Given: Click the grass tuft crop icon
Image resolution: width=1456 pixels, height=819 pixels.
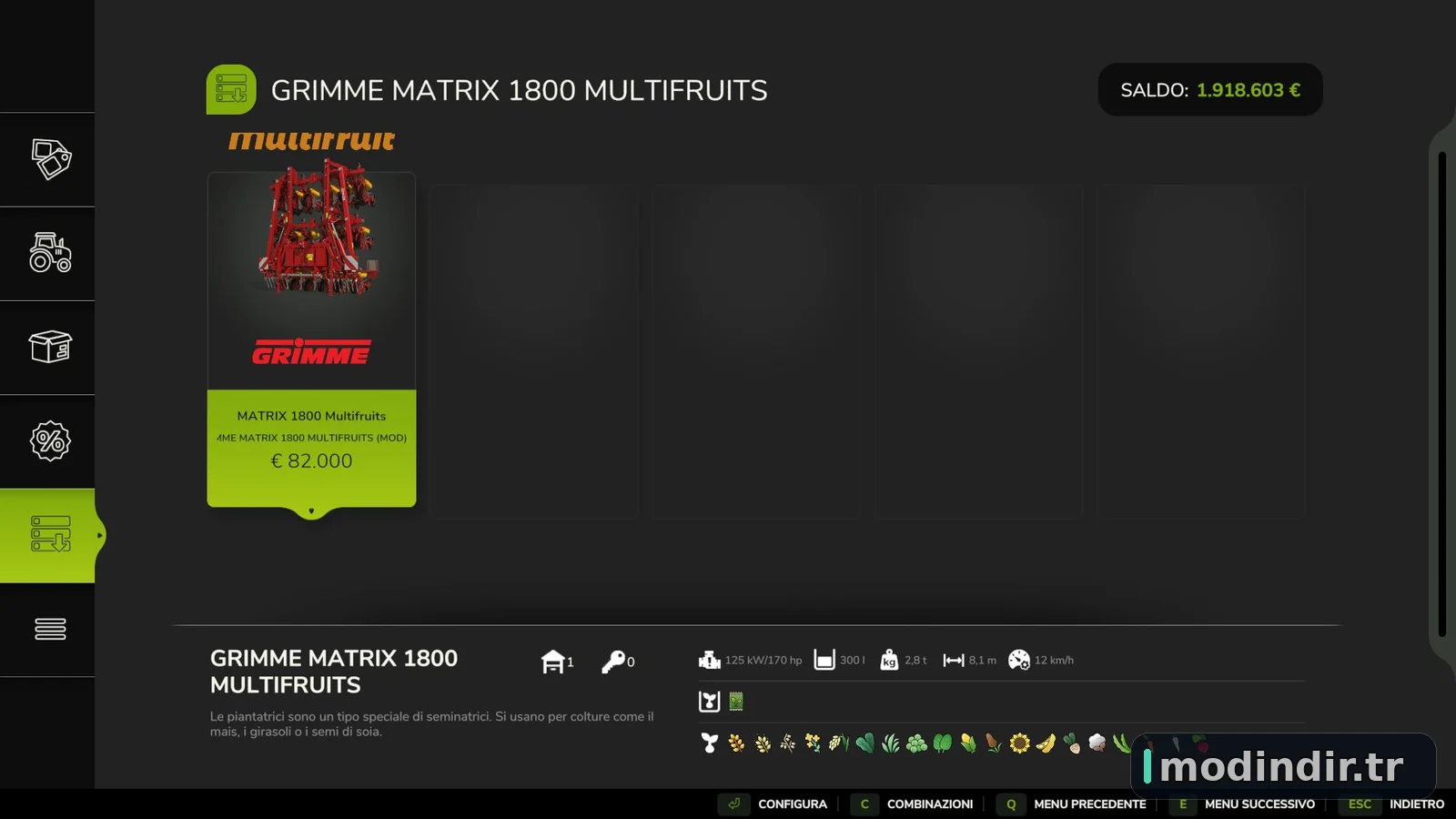Looking at the screenshot, I should click(891, 743).
